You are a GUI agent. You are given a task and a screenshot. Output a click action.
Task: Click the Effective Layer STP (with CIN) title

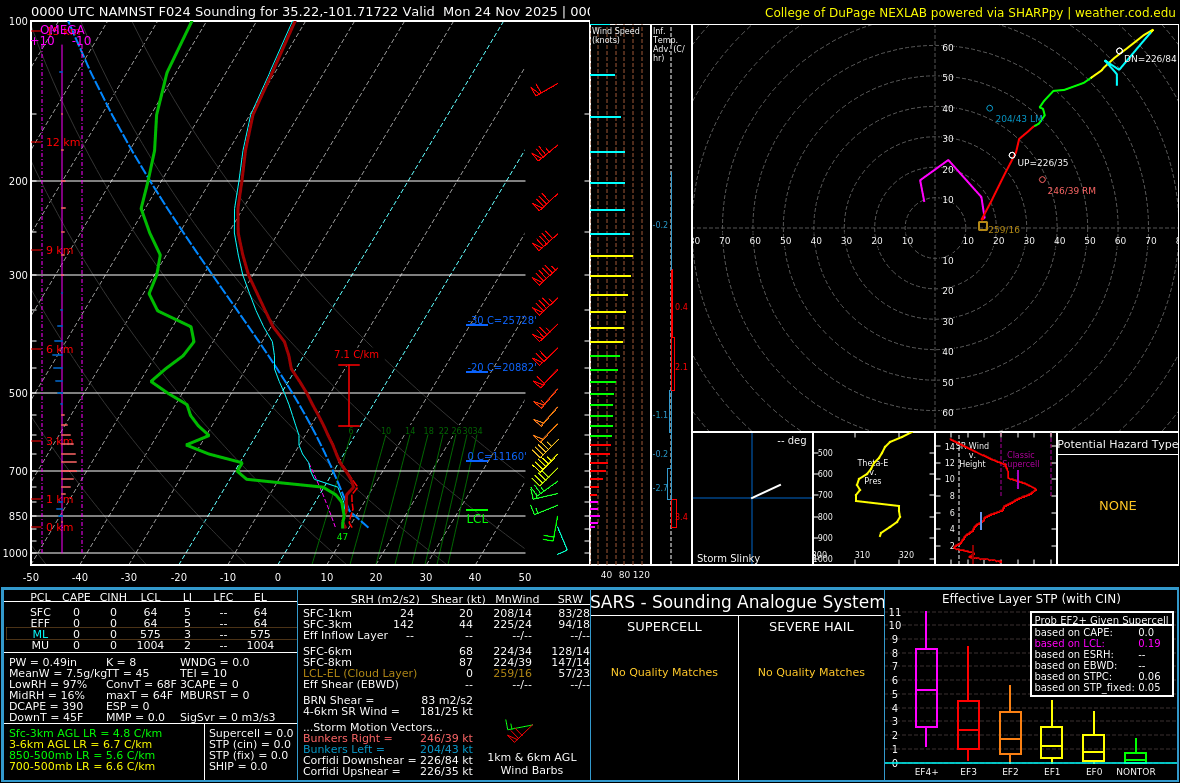coord(1031,599)
